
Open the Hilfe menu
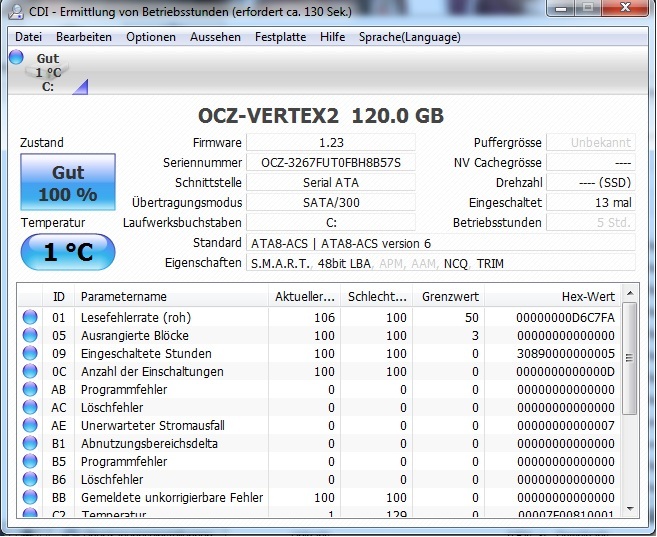tap(332, 37)
